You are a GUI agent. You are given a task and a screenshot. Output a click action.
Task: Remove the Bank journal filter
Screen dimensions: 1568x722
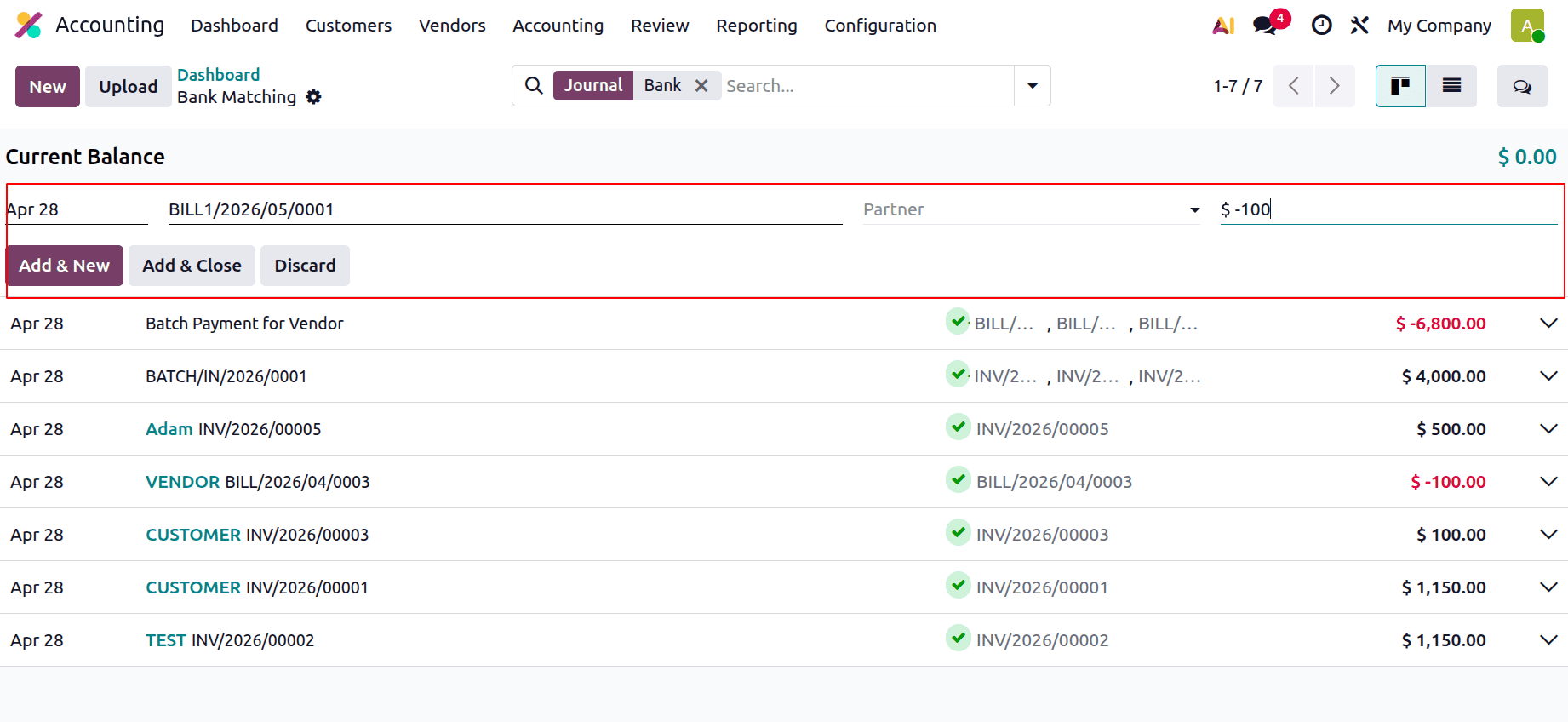click(x=701, y=85)
